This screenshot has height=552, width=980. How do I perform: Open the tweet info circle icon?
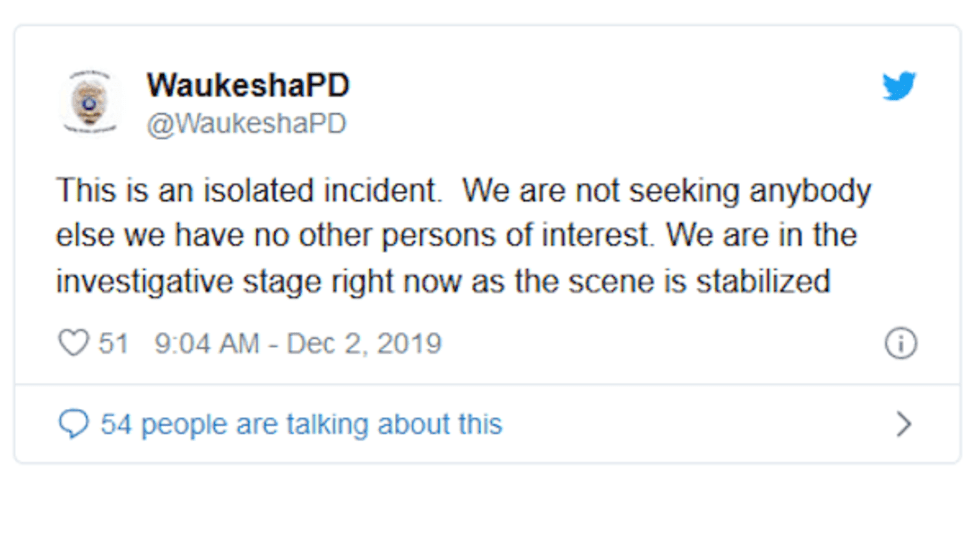click(x=900, y=344)
